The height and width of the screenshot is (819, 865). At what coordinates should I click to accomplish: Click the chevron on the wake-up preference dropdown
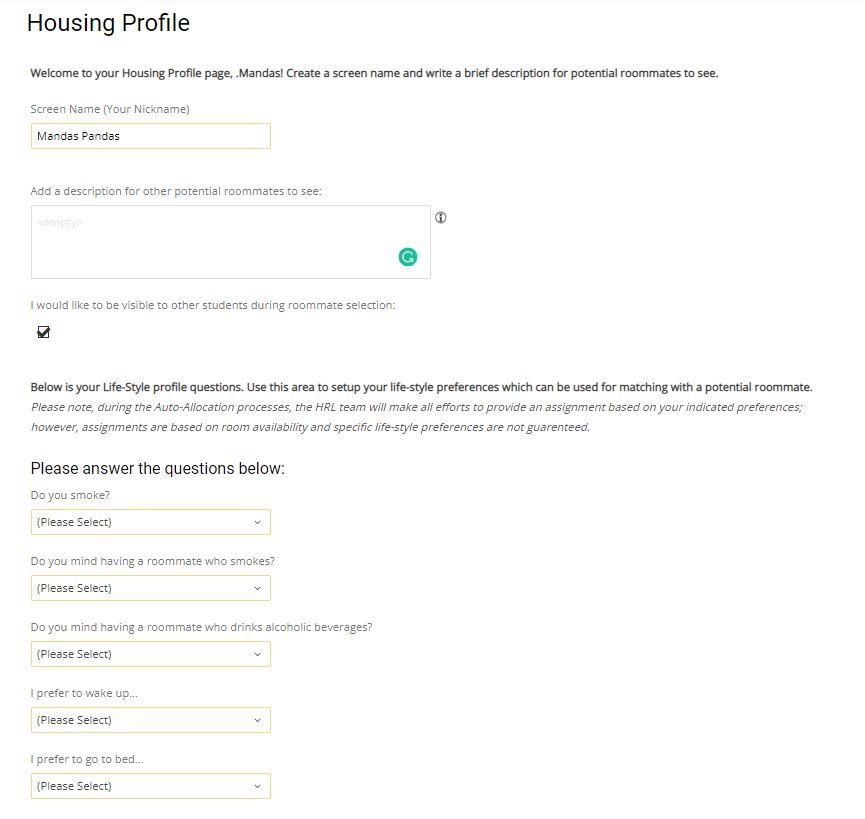point(259,720)
